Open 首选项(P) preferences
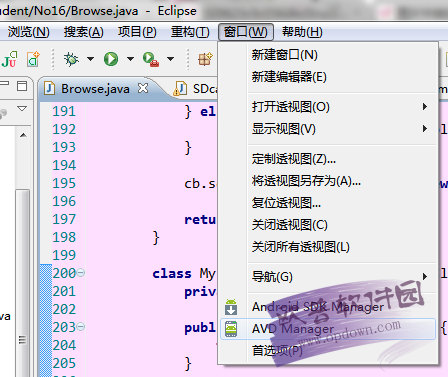Screen dimensions: 448x377 (x=328, y=351)
